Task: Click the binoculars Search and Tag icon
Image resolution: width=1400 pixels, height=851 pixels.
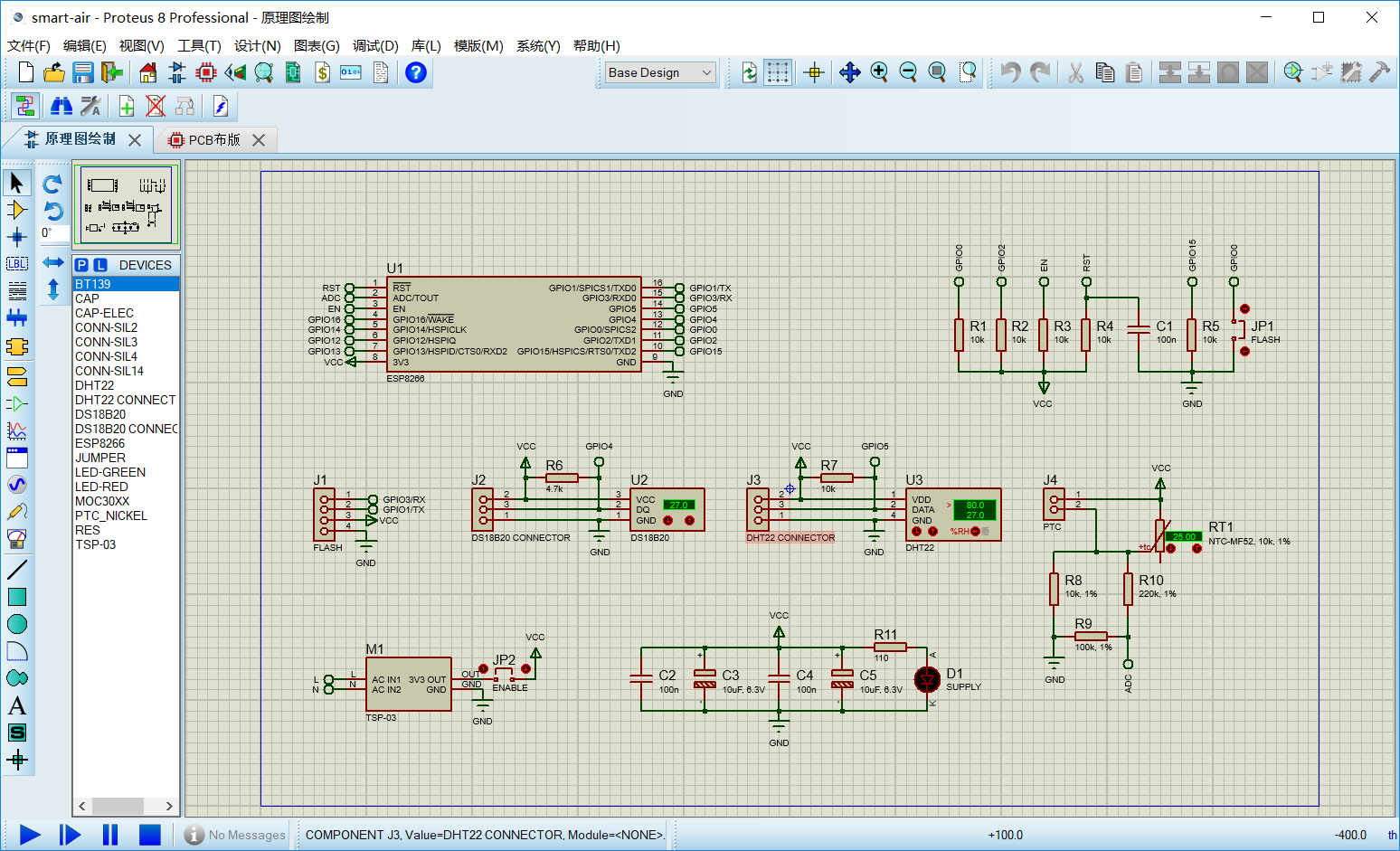Action: coord(61,107)
